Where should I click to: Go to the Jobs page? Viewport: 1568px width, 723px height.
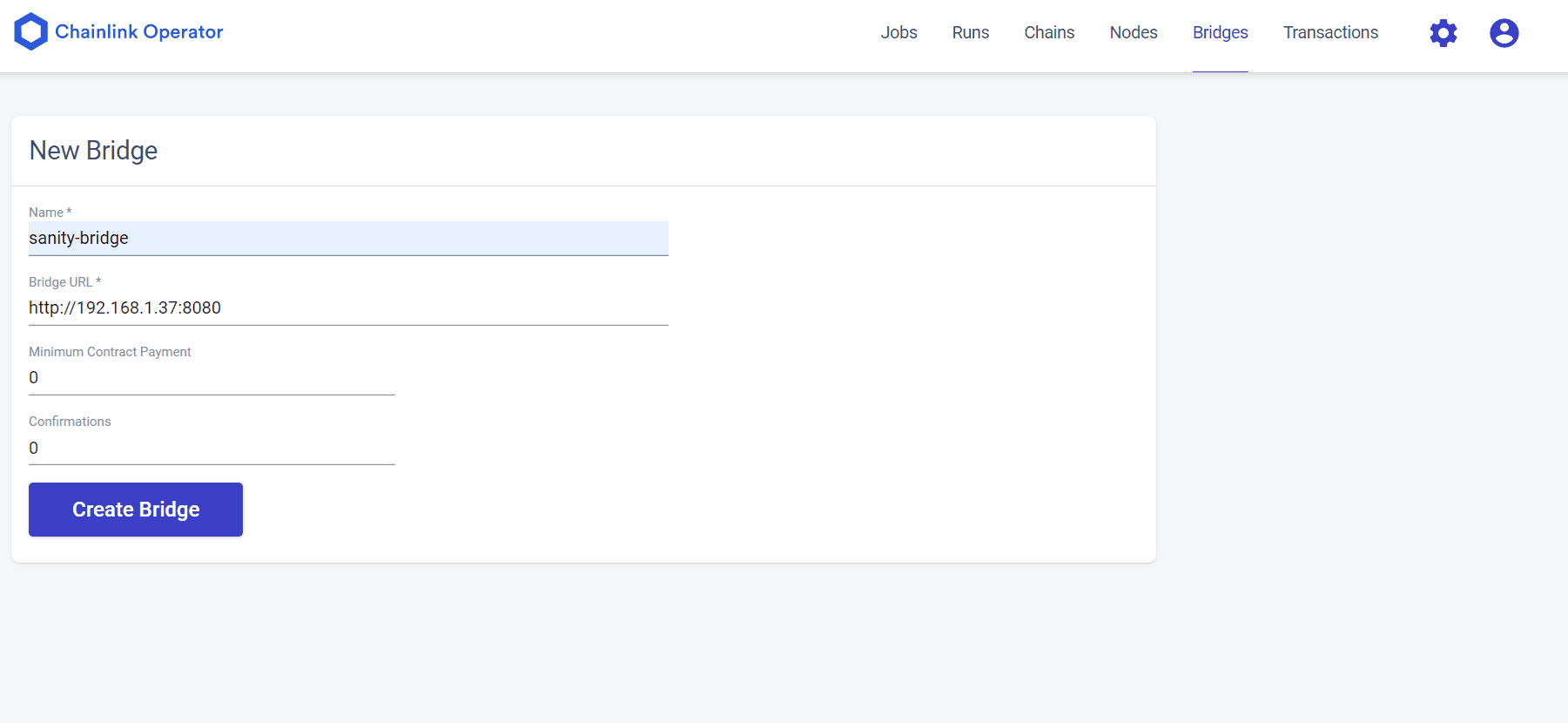pyautogui.click(x=898, y=33)
